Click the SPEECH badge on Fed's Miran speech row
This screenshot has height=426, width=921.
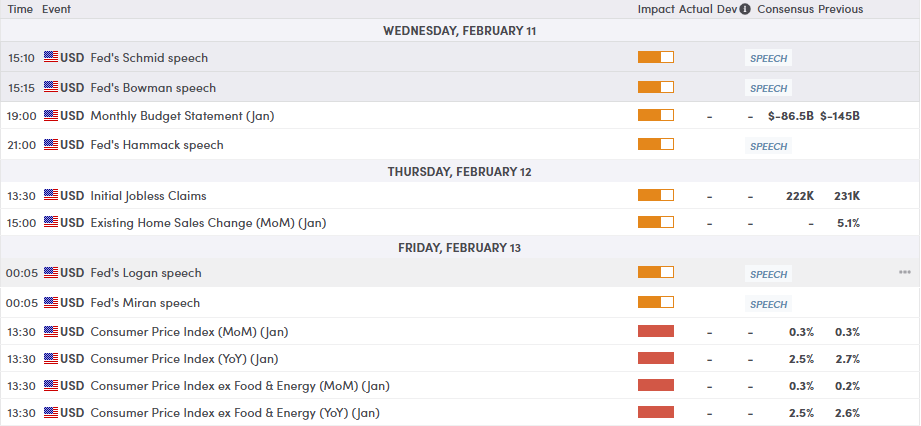point(768,304)
